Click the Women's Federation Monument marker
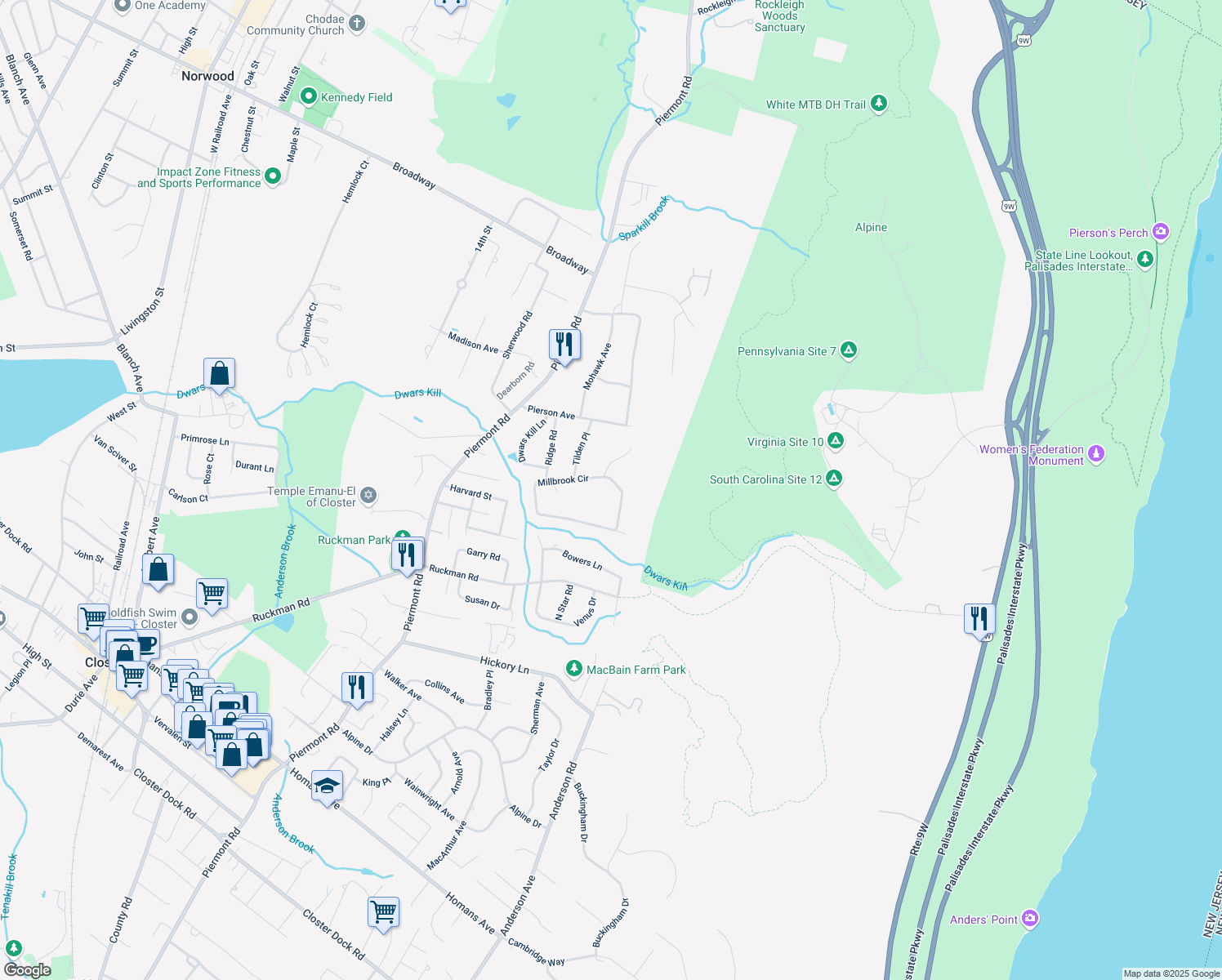 (x=1096, y=454)
